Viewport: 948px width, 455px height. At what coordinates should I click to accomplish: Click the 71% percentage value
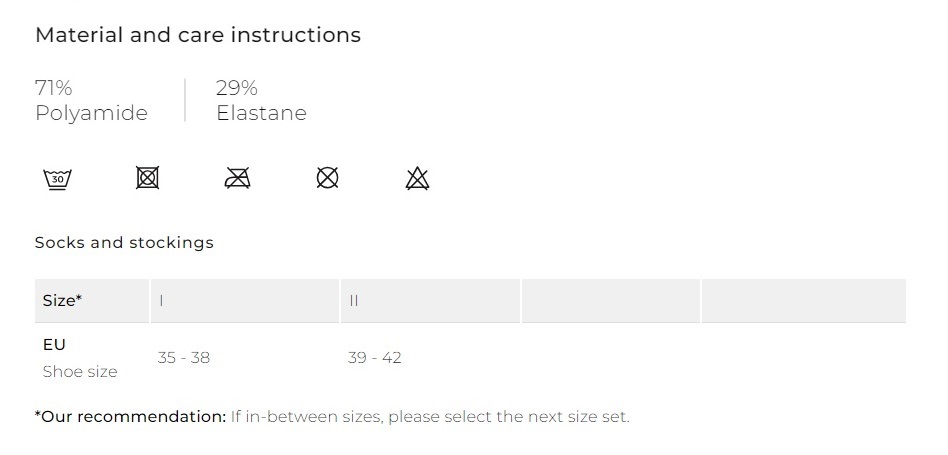pyautogui.click(x=54, y=88)
